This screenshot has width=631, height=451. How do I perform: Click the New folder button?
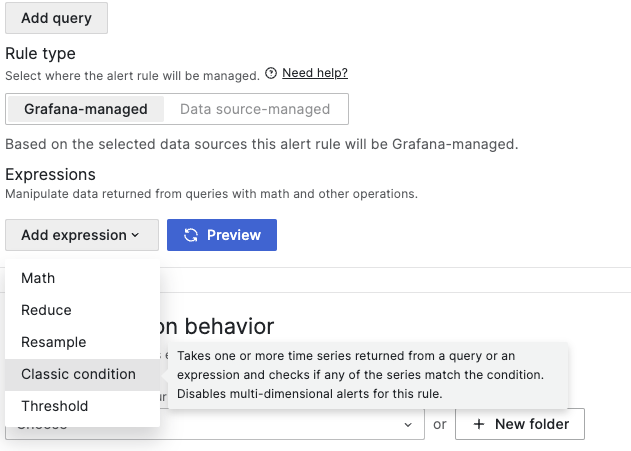[x=520, y=424]
